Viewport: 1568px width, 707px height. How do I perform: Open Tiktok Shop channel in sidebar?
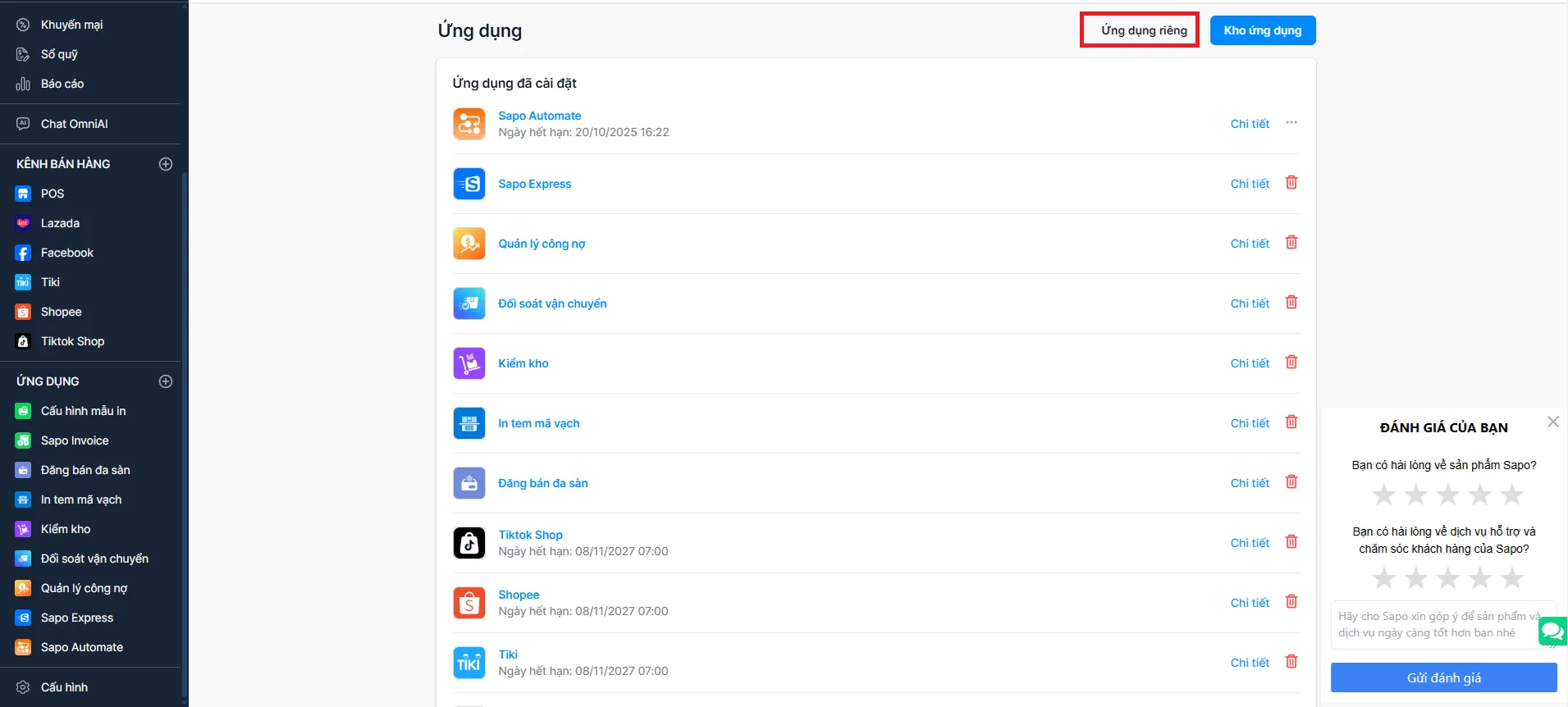(x=72, y=341)
